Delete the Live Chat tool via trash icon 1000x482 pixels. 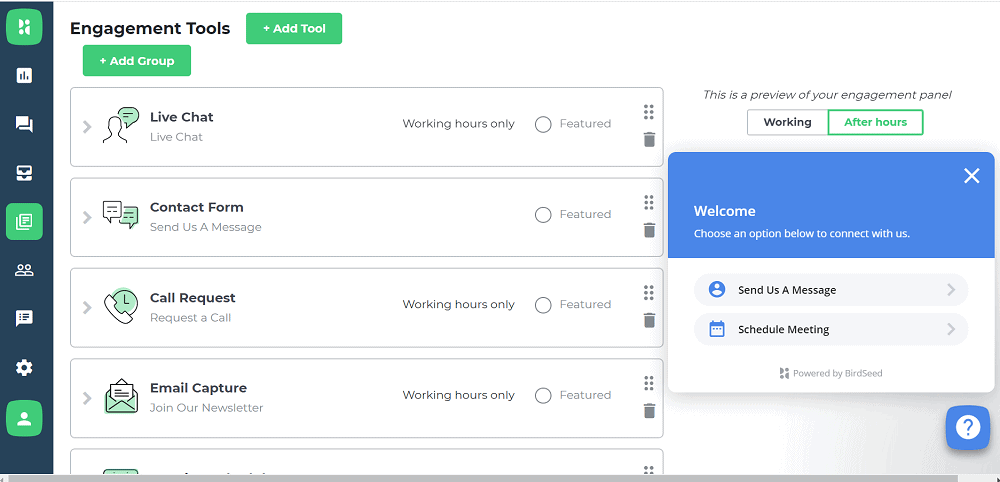pyautogui.click(x=649, y=139)
